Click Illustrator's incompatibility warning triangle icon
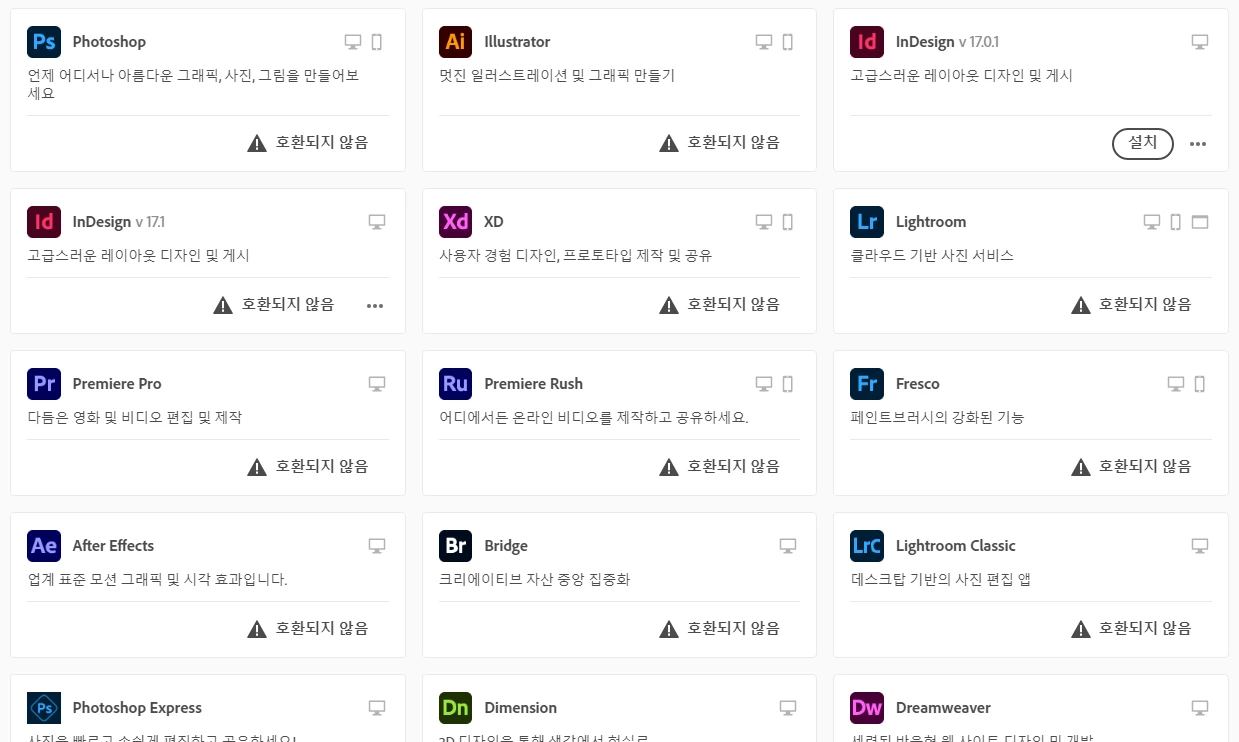The image size is (1239, 742). [669, 143]
